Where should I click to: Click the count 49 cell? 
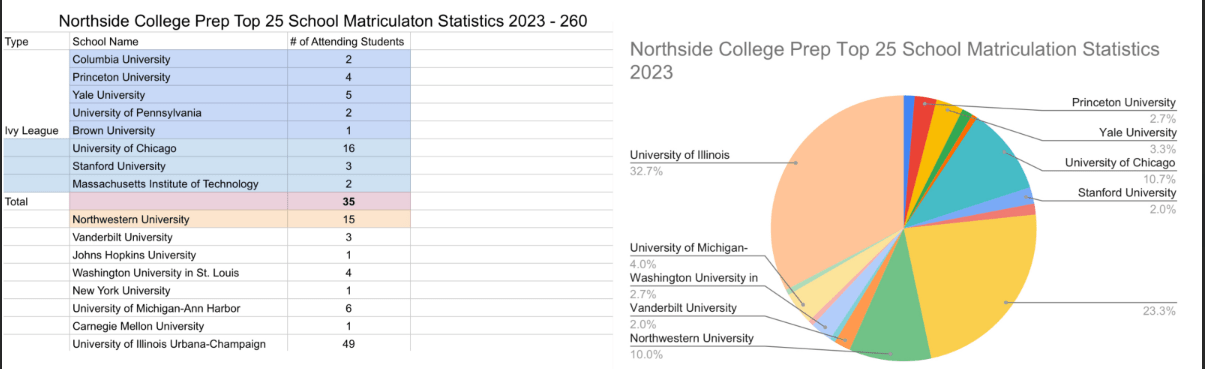pyautogui.click(x=349, y=344)
